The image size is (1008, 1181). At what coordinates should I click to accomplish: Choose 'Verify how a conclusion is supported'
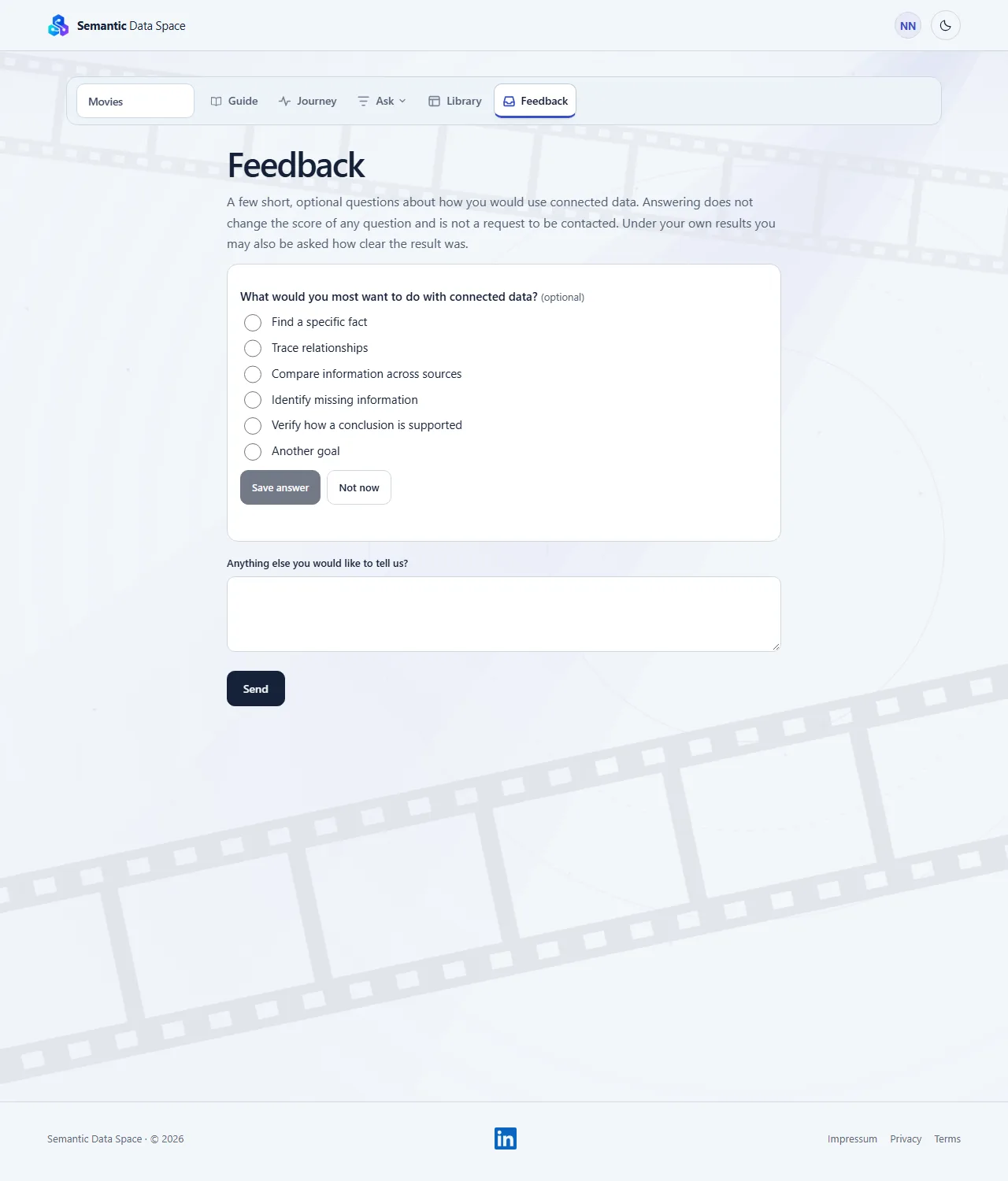coord(253,426)
